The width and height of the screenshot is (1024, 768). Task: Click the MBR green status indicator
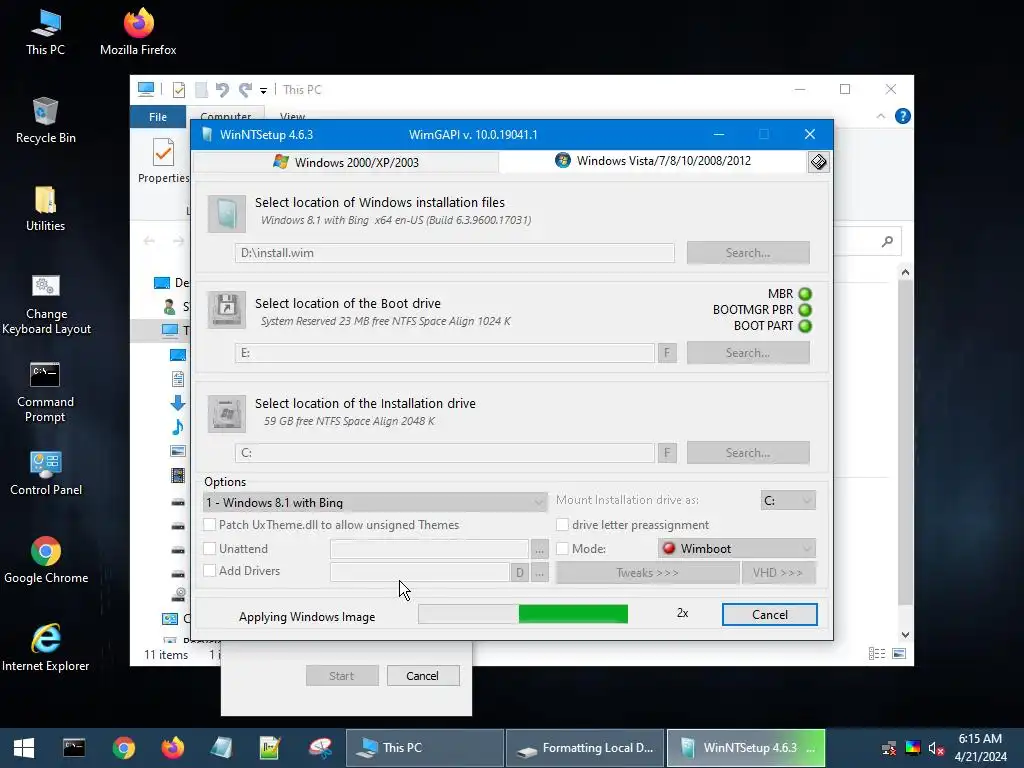[805, 294]
